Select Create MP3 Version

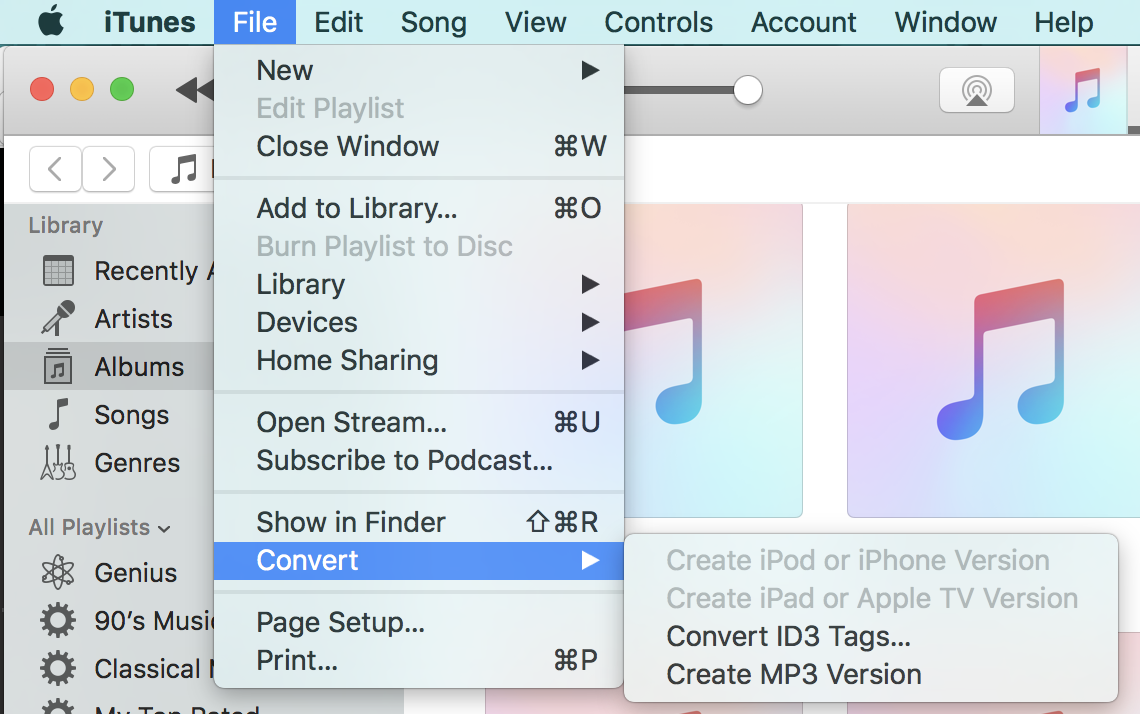coord(870,674)
